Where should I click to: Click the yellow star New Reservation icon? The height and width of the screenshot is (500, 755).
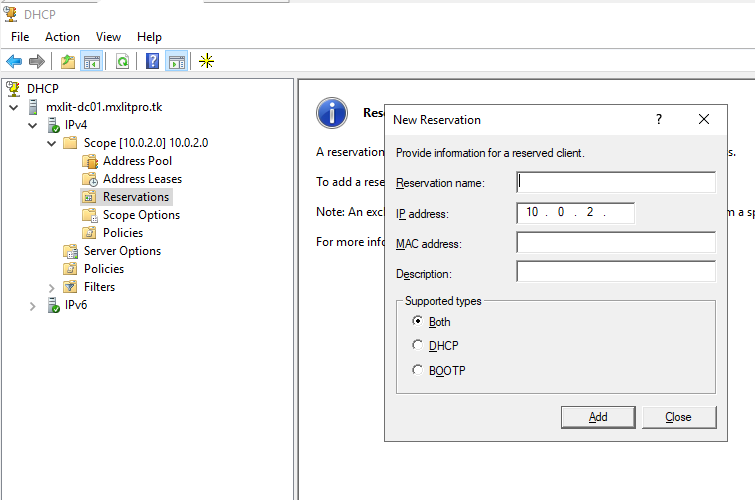[206, 62]
